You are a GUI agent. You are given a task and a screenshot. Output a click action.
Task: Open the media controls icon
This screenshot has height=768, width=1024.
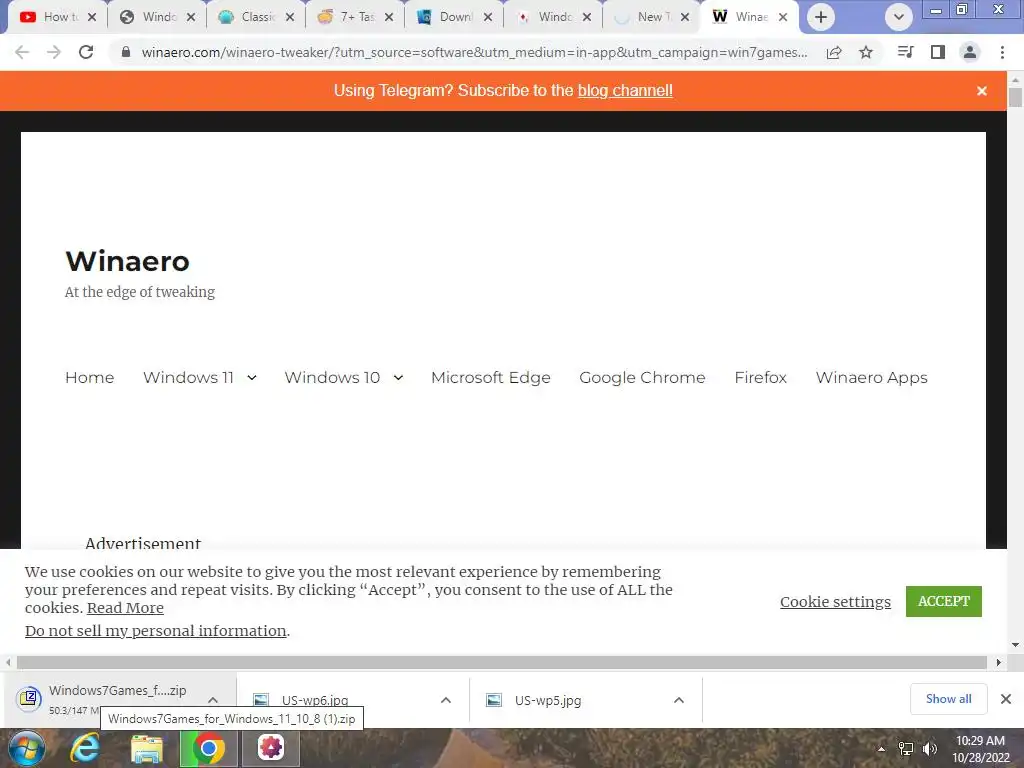pyautogui.click(x=905, y=52)
